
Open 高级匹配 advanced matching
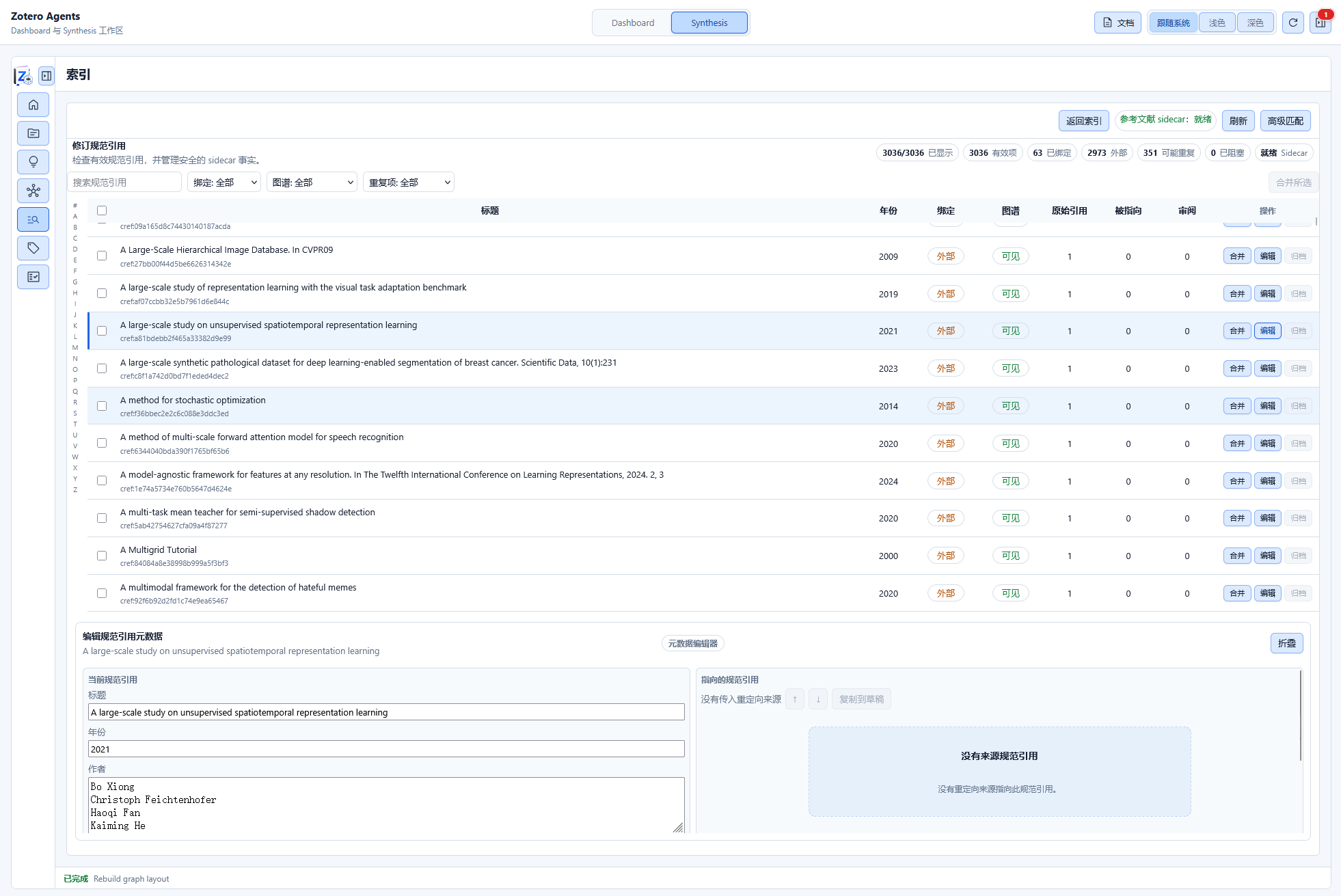click(x=1285, y=121)
